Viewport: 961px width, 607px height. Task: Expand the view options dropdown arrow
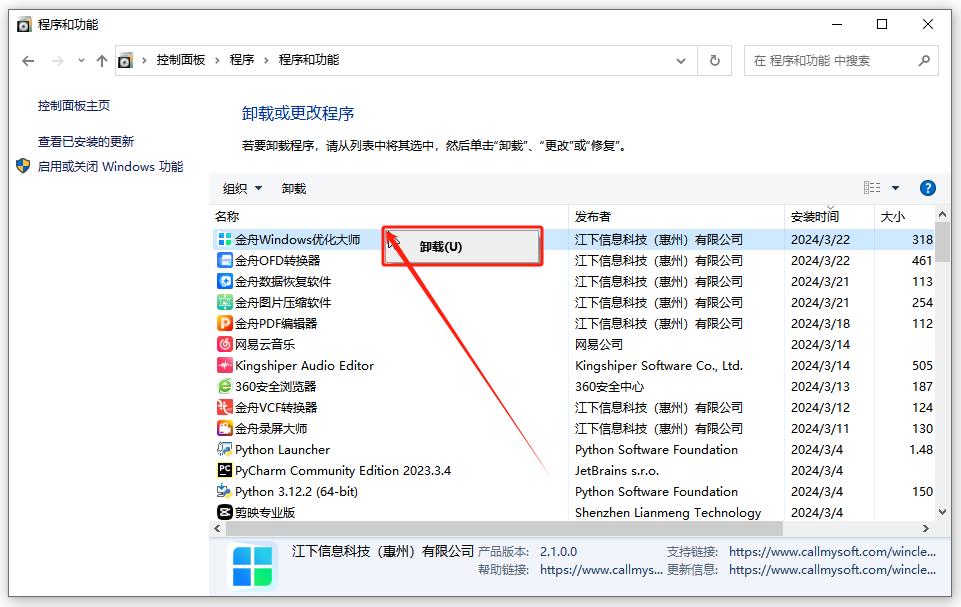[895, 188]
